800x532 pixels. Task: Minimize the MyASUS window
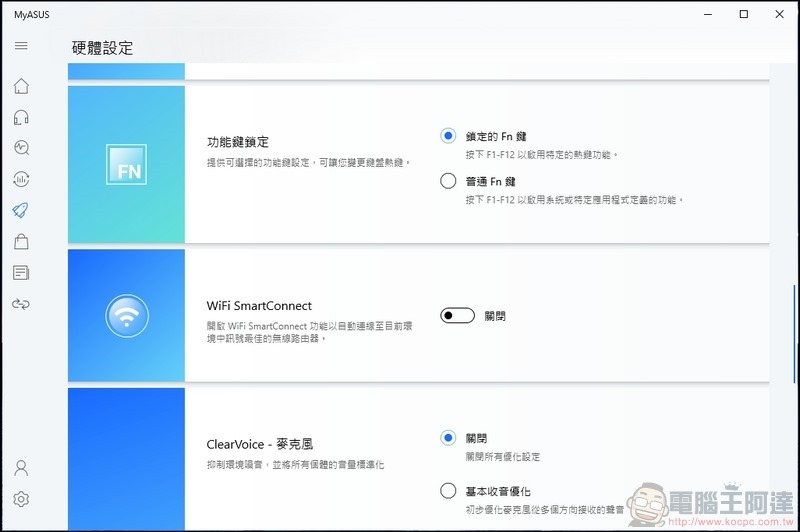[x=708, y=14]
